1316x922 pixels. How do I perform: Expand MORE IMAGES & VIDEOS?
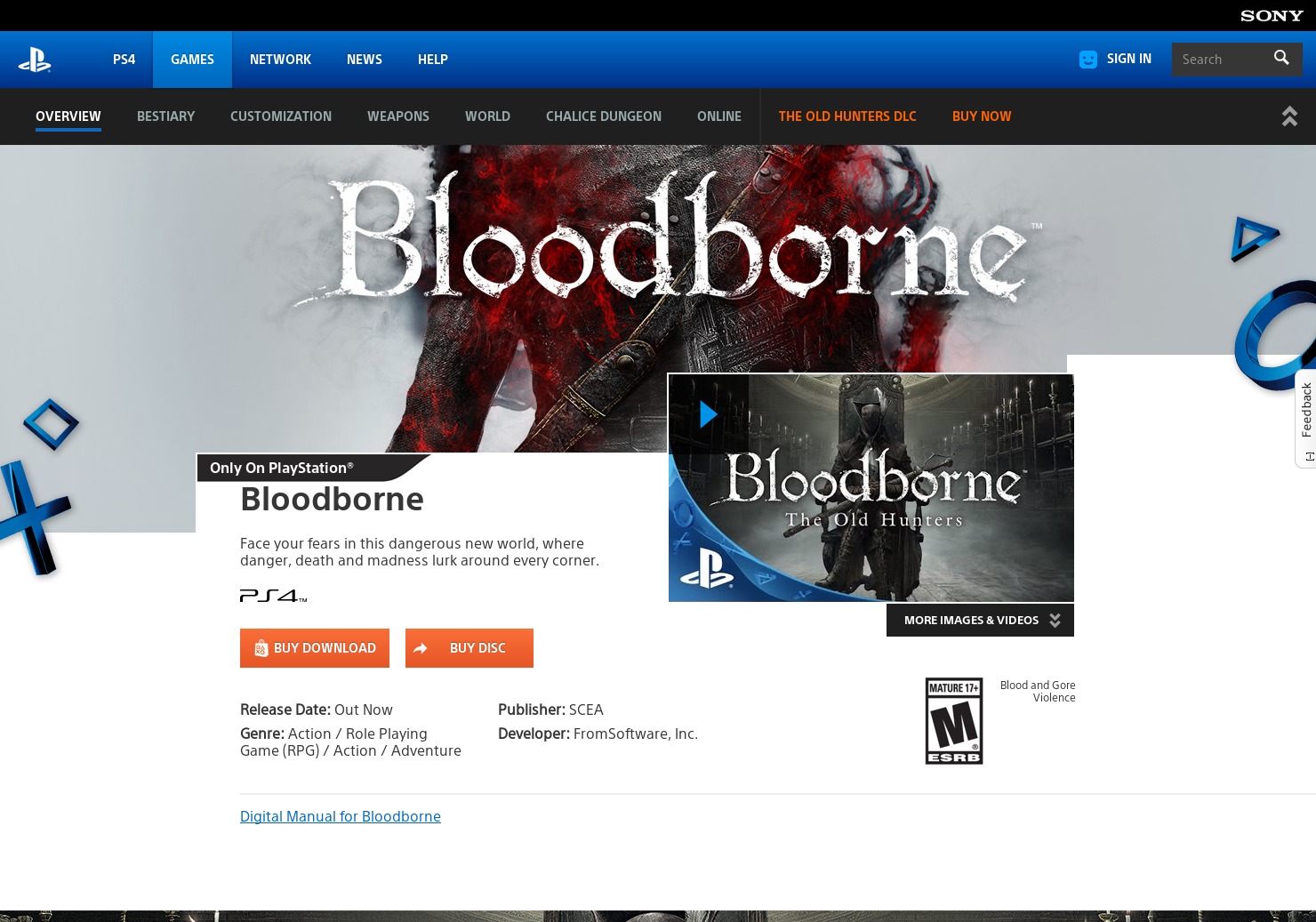click(979, 620)
